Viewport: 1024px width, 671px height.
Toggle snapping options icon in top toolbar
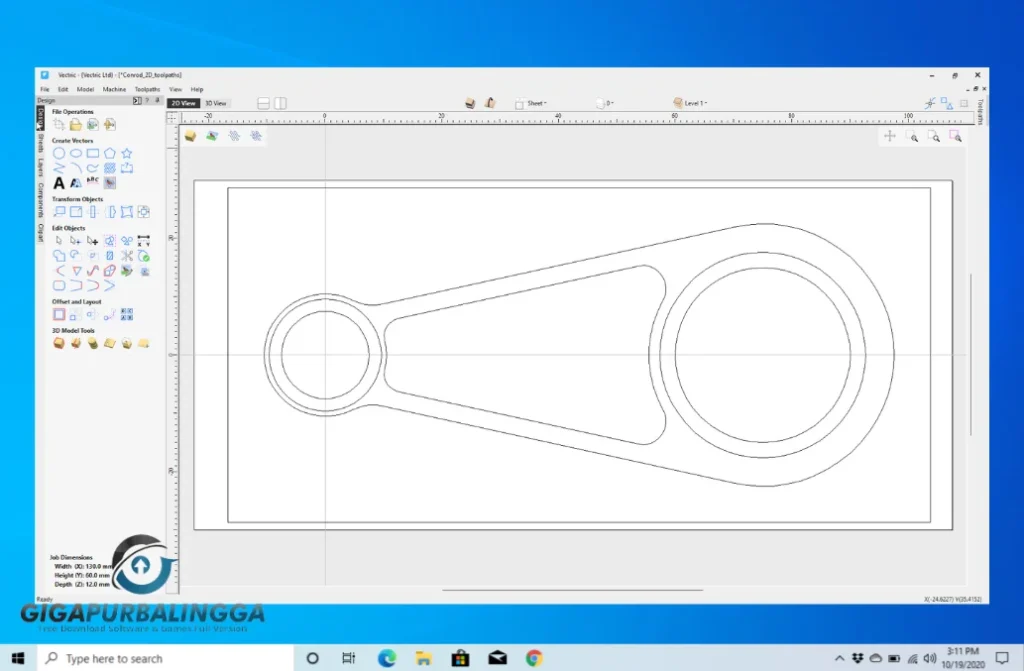[x=931, y=103]
